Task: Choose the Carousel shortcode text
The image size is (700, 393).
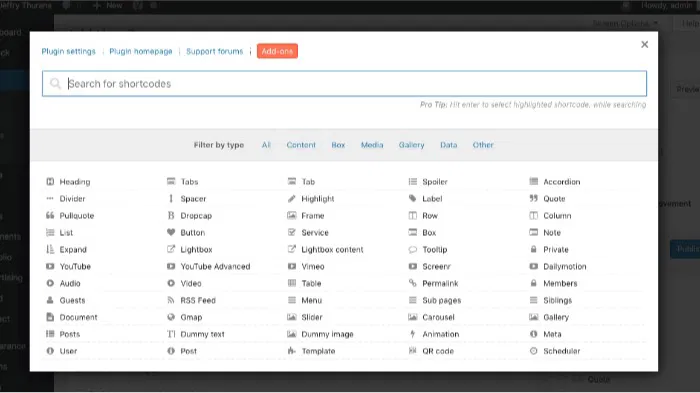Action: (438, 317)
